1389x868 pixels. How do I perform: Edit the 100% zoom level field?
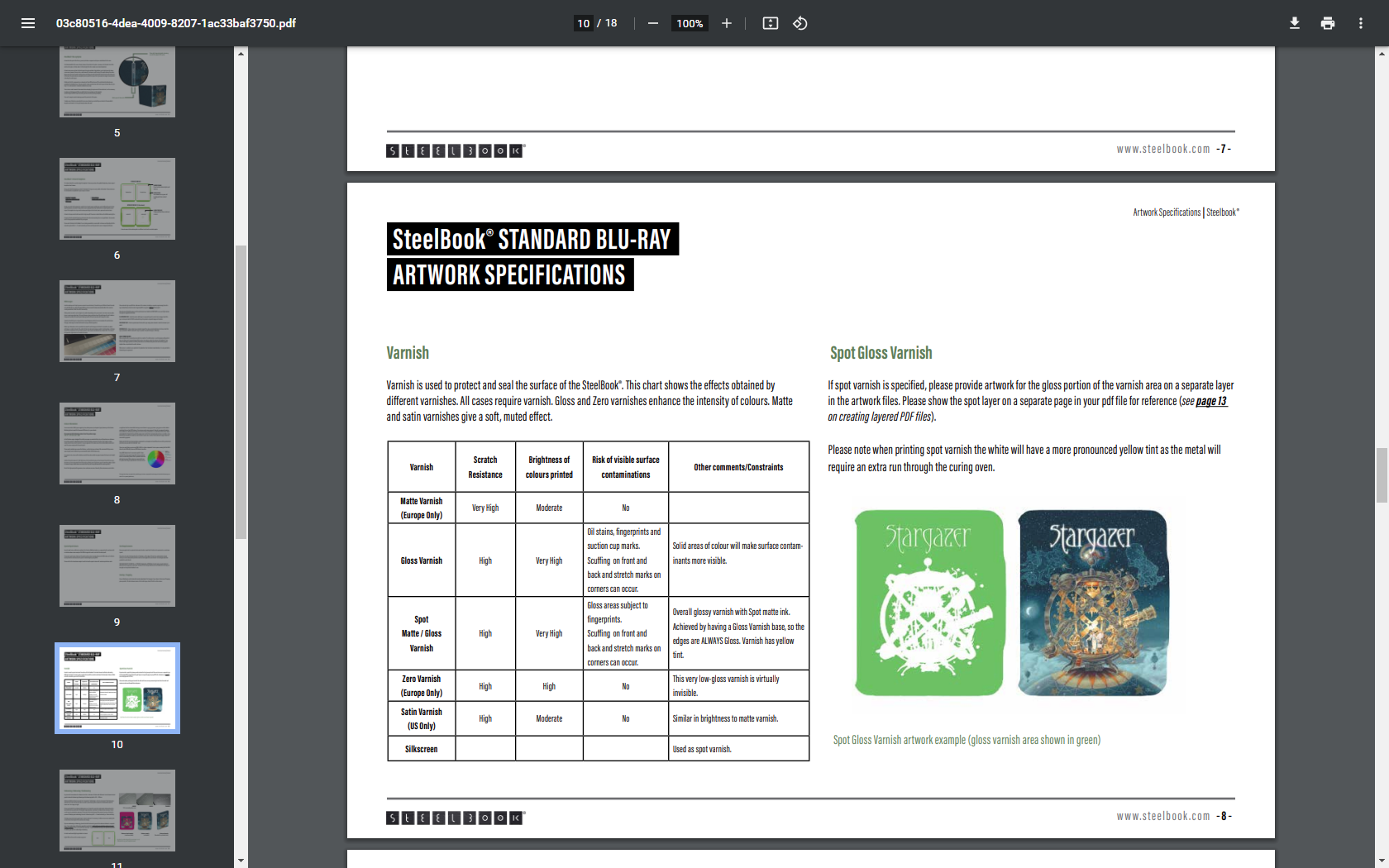(690, 23)
